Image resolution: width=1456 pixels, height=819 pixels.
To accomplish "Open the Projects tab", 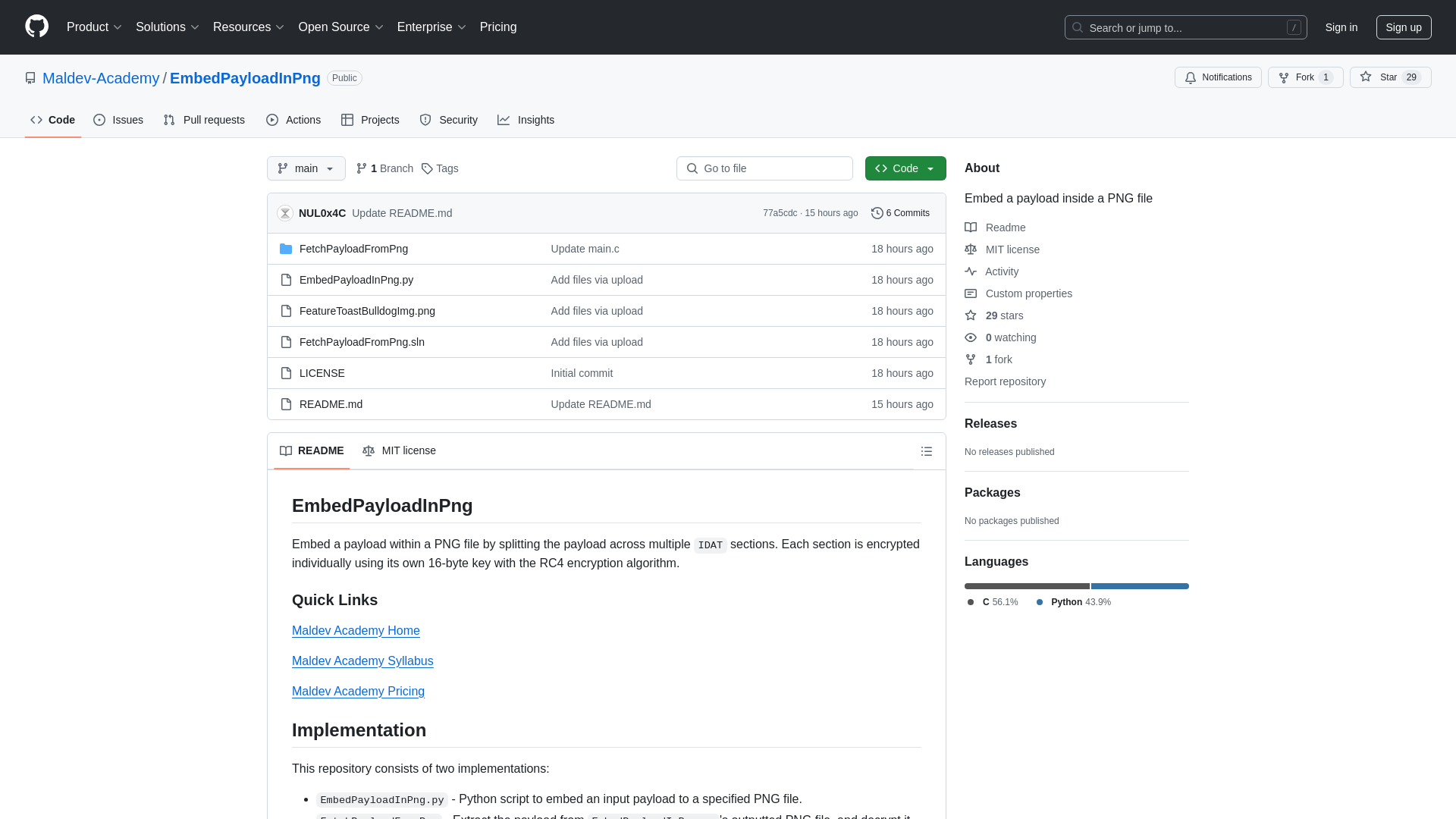I will pos(370,120).
